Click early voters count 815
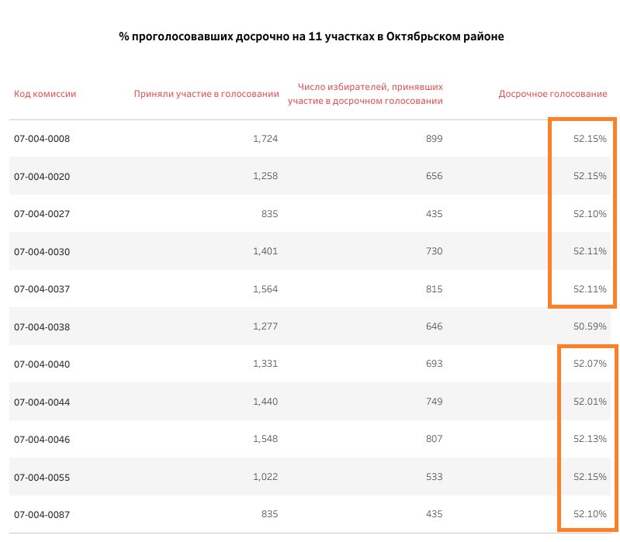Viewport: 620px width, 542px height. click(434, 289)
